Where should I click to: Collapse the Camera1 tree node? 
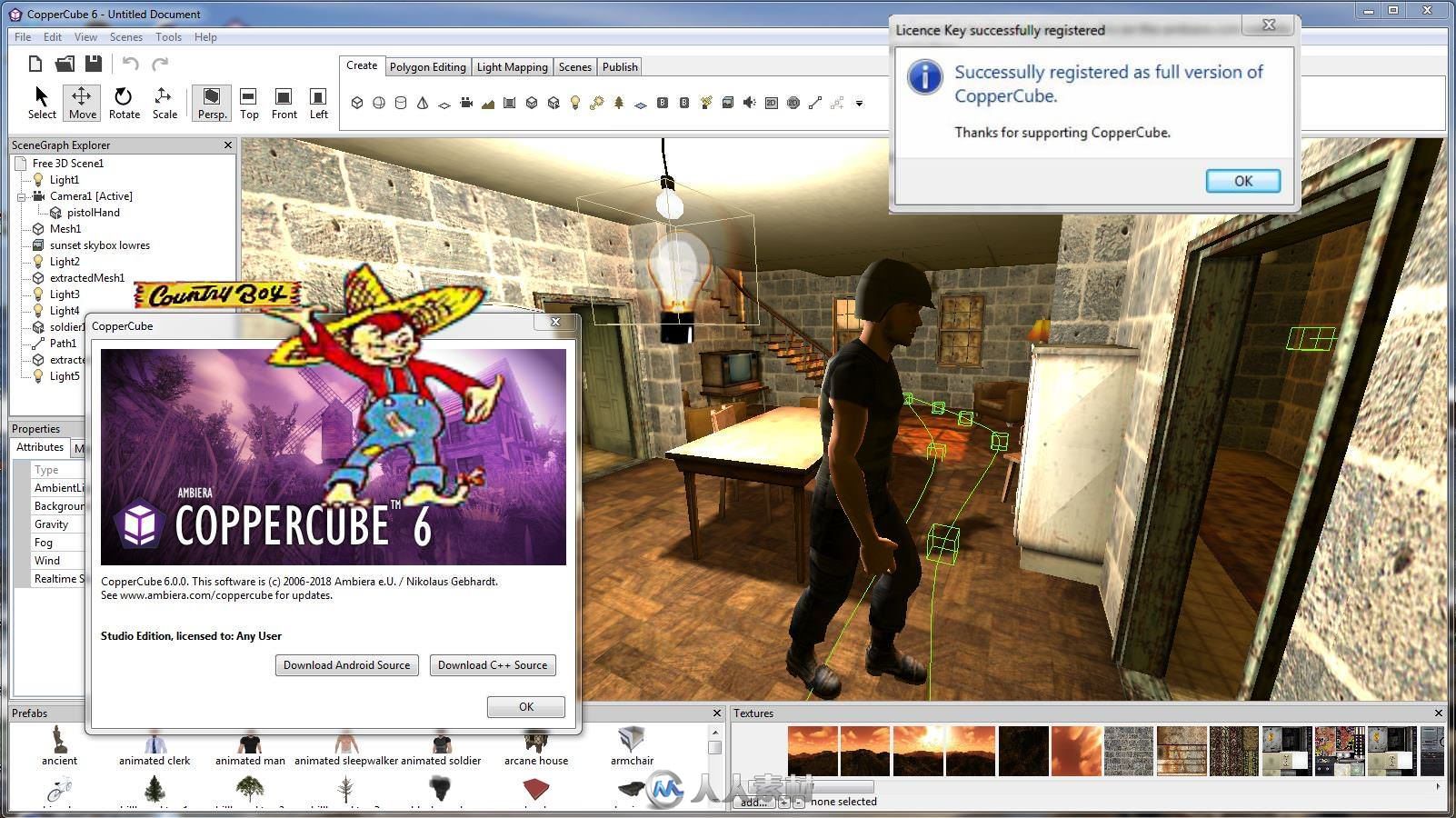(22, 196)
